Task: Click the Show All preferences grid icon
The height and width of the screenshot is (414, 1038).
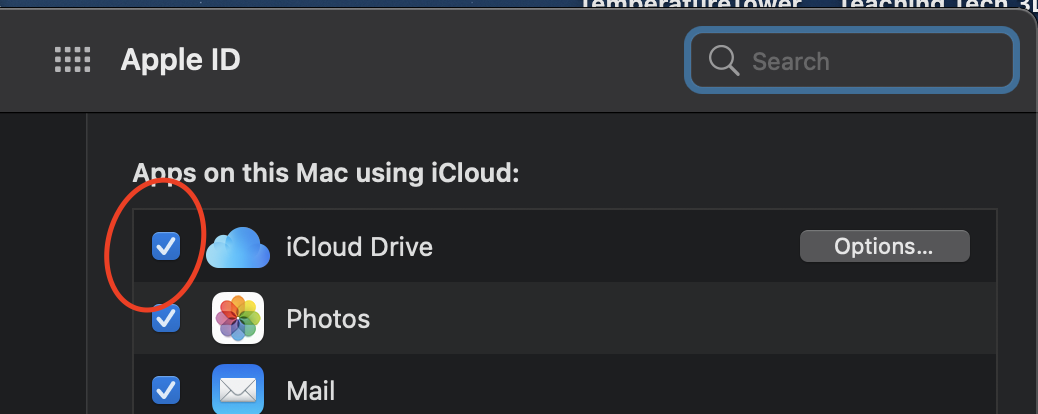Action: point(72,61)
